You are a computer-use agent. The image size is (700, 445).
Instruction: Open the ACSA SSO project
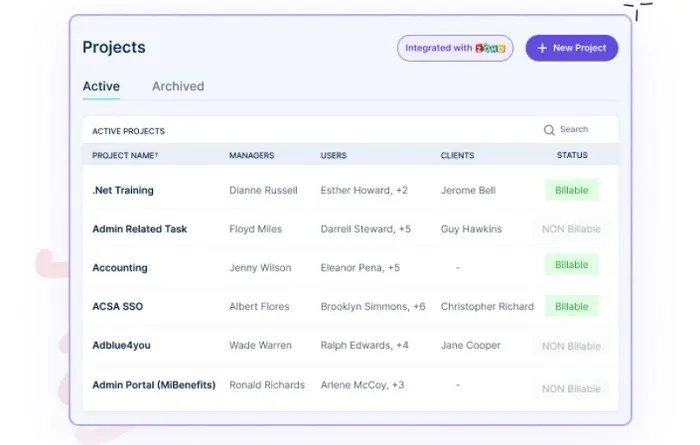[x=117, y=307]
